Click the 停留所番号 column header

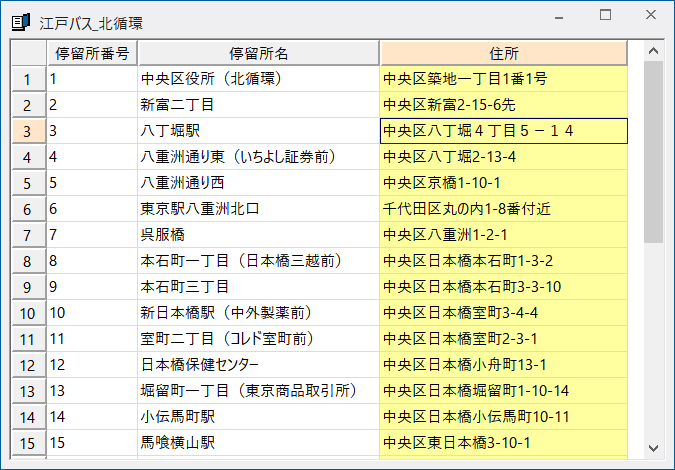[x=92, y=52]
